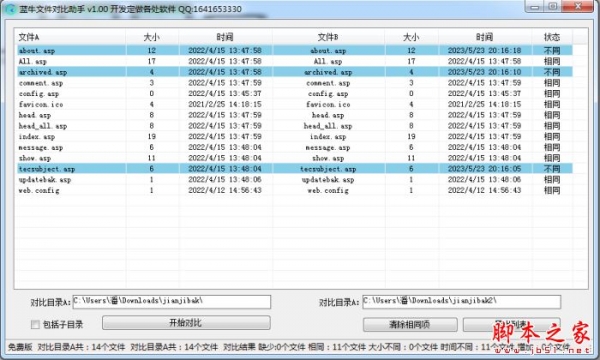Select config.asp in the 文件B column
Screen dimensions: 600x360
click(x=328, y=94)
